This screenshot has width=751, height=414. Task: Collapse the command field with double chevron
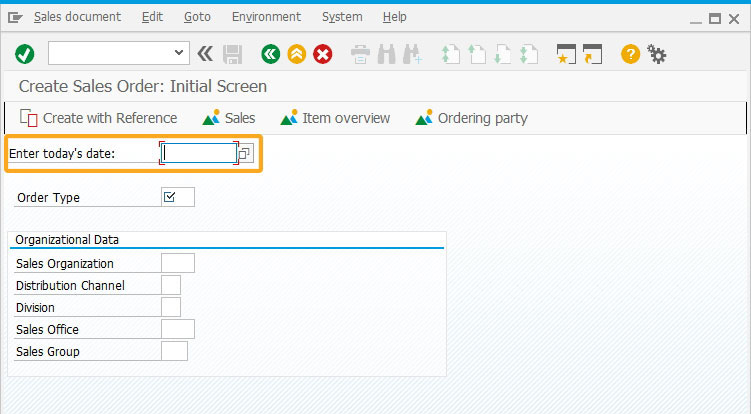pos(205,54)
